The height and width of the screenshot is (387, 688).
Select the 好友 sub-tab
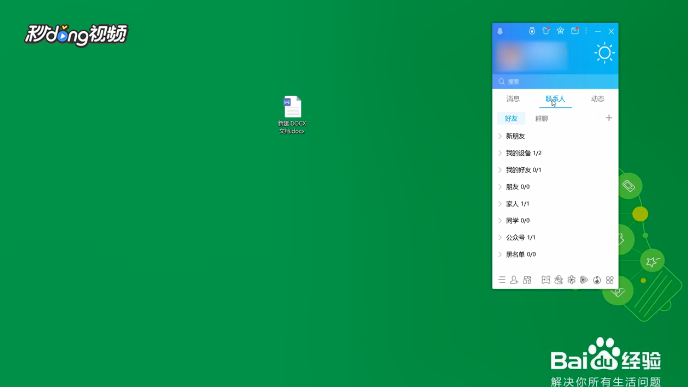pyautogui.click(x=511, y=118)
